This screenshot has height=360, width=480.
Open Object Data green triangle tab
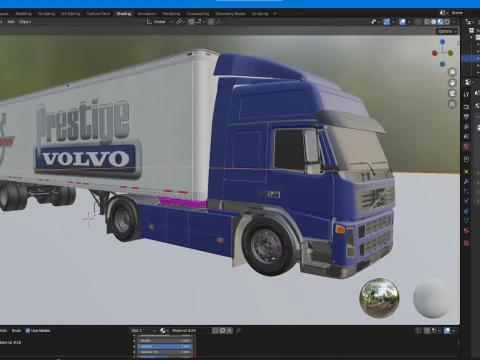[466, 221]
